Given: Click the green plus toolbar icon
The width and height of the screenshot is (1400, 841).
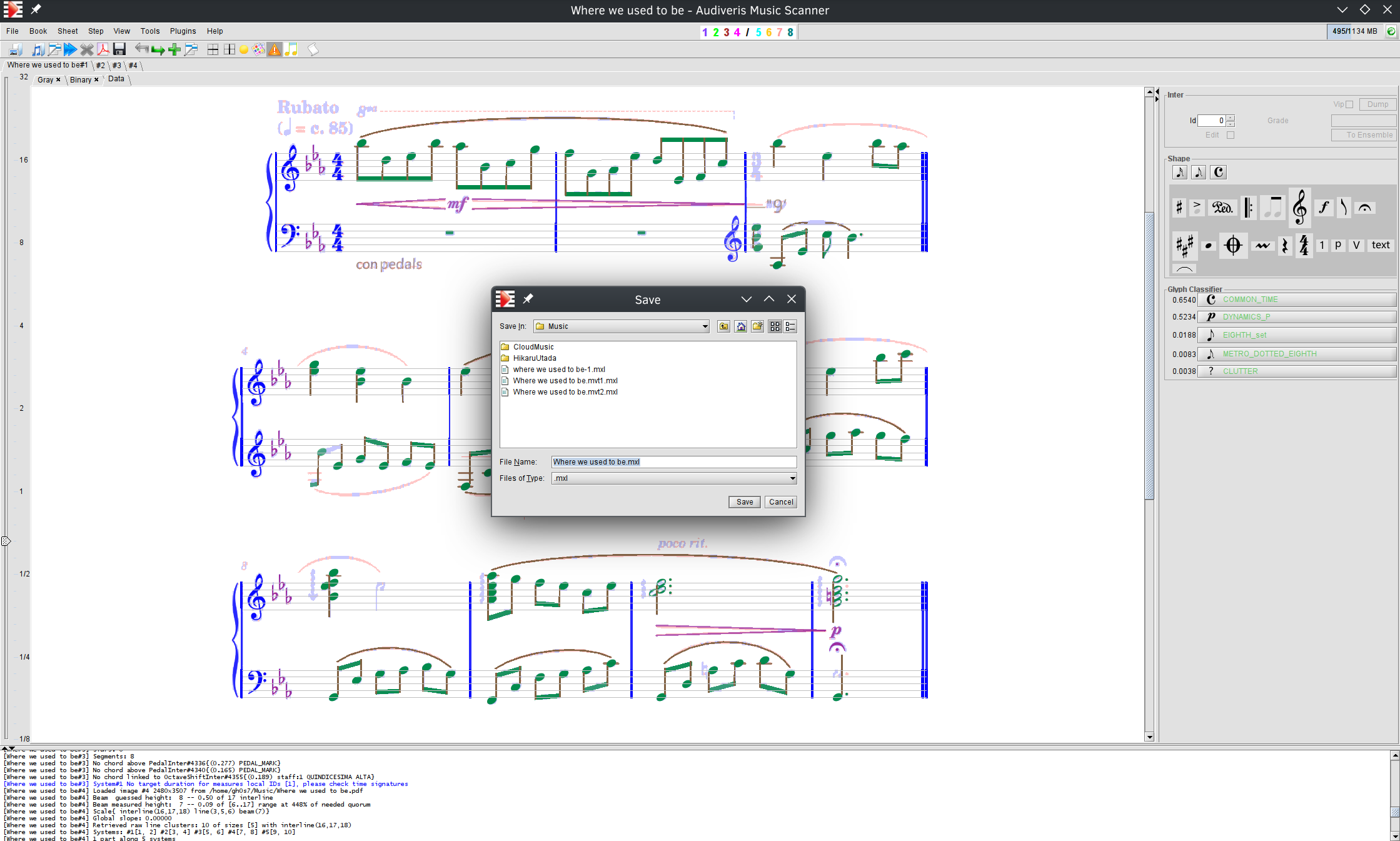Looking at the screenshot, I should coord(174,49).
